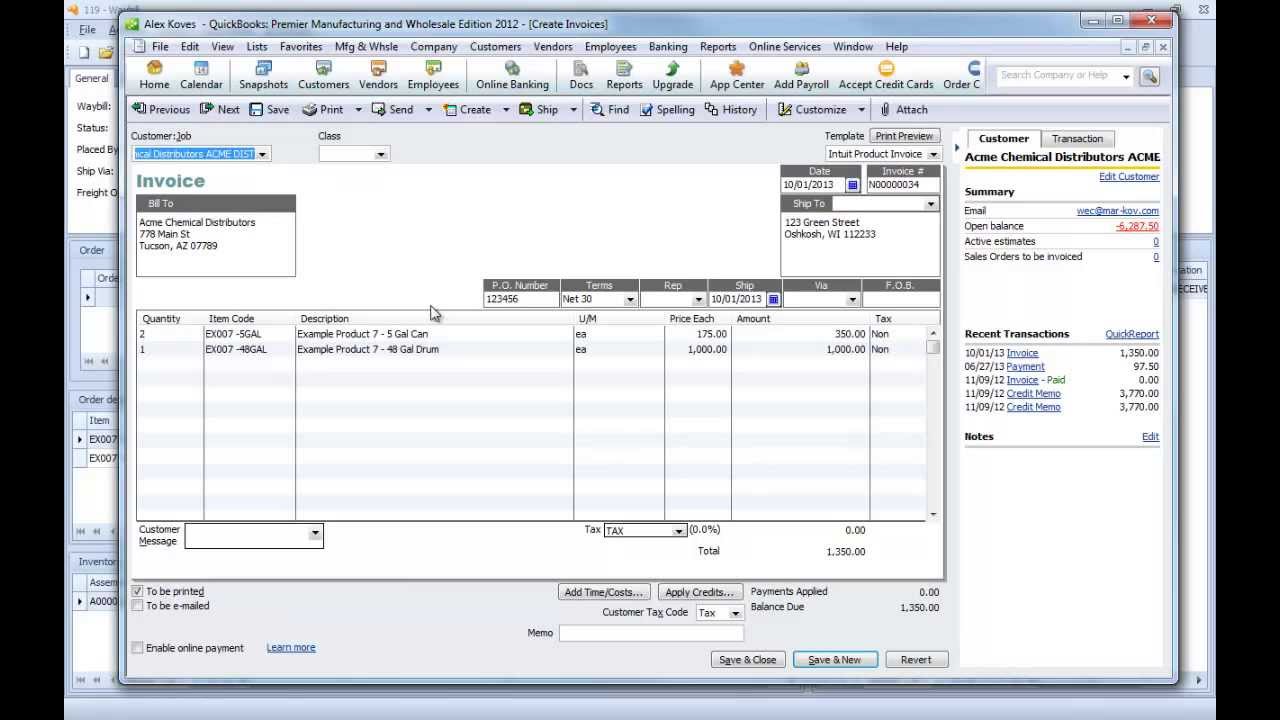
Task: Click the Create toolbar button
Action: click(467, 110)
